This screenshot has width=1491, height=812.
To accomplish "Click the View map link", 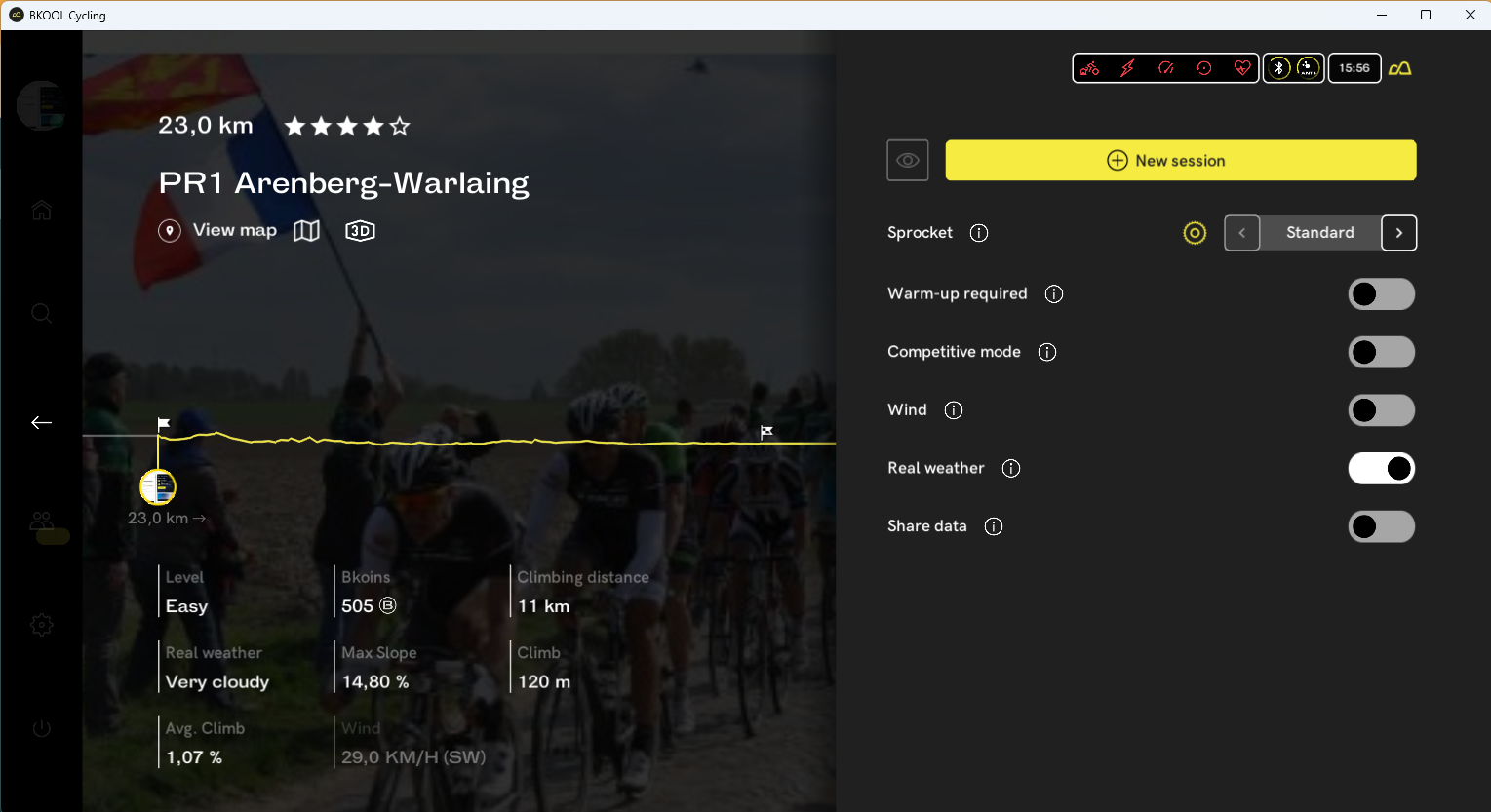I will (235, 230).
